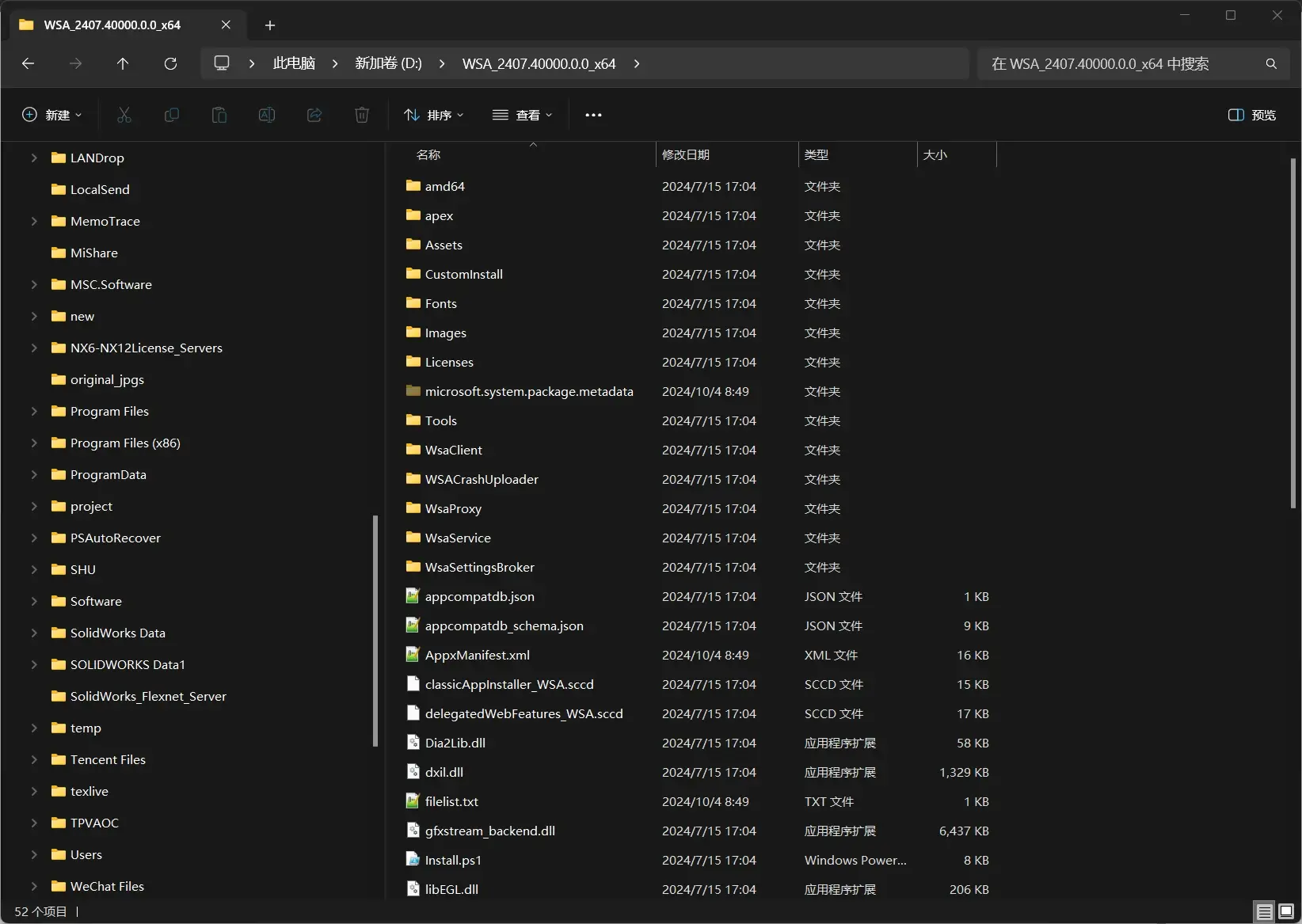Switch to details list view in status bar
The height and width of the screenshot is (924, 1302).
coord(1265,912)
